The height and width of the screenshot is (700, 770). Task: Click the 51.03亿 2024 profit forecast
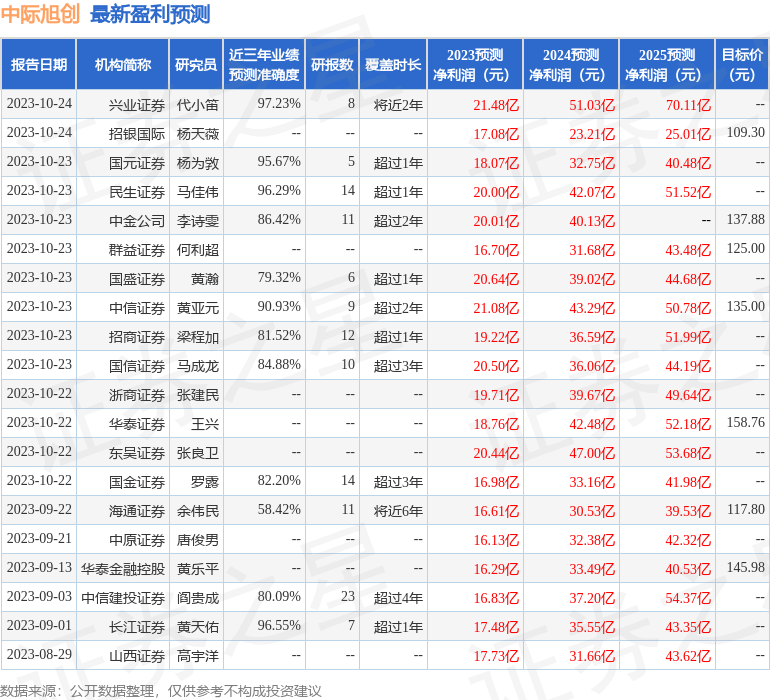[592, 105]
